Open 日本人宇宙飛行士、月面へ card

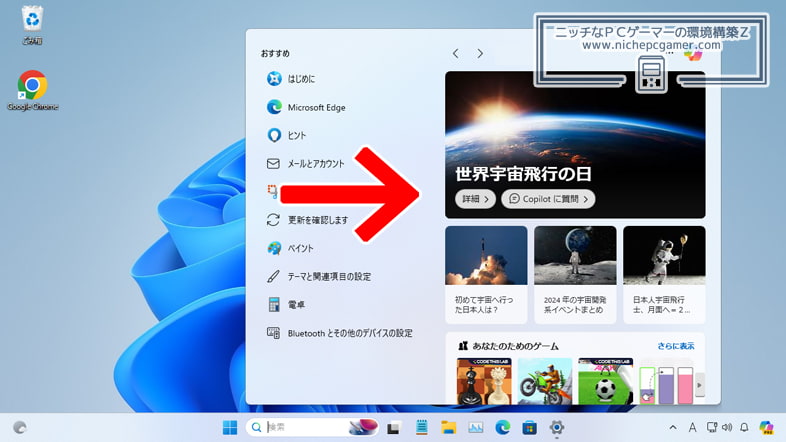[664, 275]
